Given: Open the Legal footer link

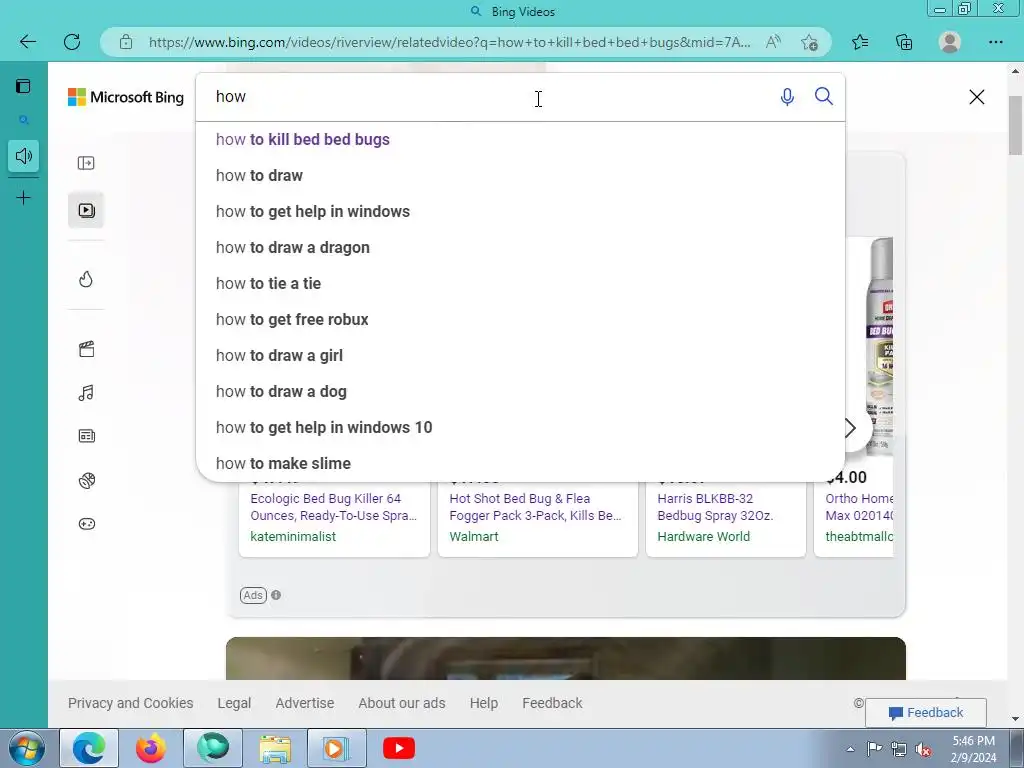Looking at the screenshot, I should [234, 703].
